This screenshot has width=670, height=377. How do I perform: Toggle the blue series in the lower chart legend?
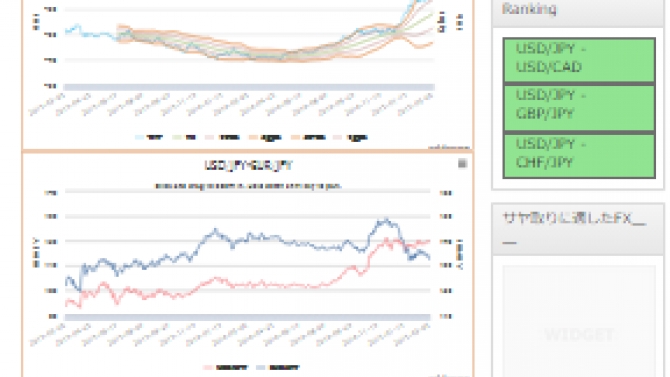tap(278, 367)
